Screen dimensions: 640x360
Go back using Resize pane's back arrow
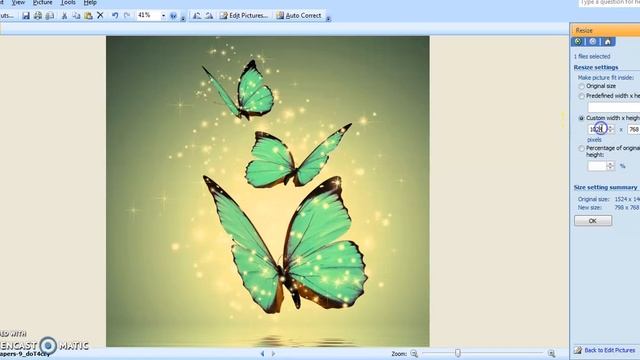pyautogui.click(x=578, y=42)
